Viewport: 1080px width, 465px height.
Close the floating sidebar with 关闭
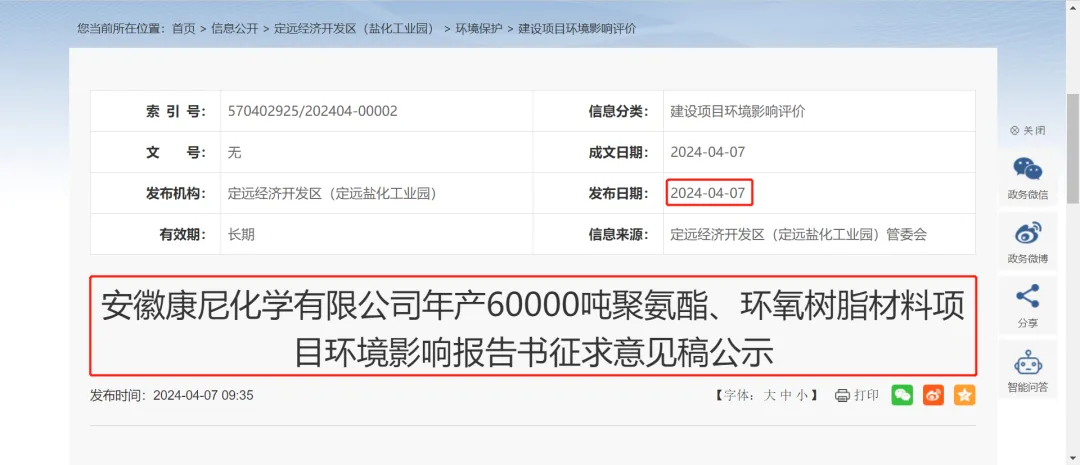(1027, 130)
